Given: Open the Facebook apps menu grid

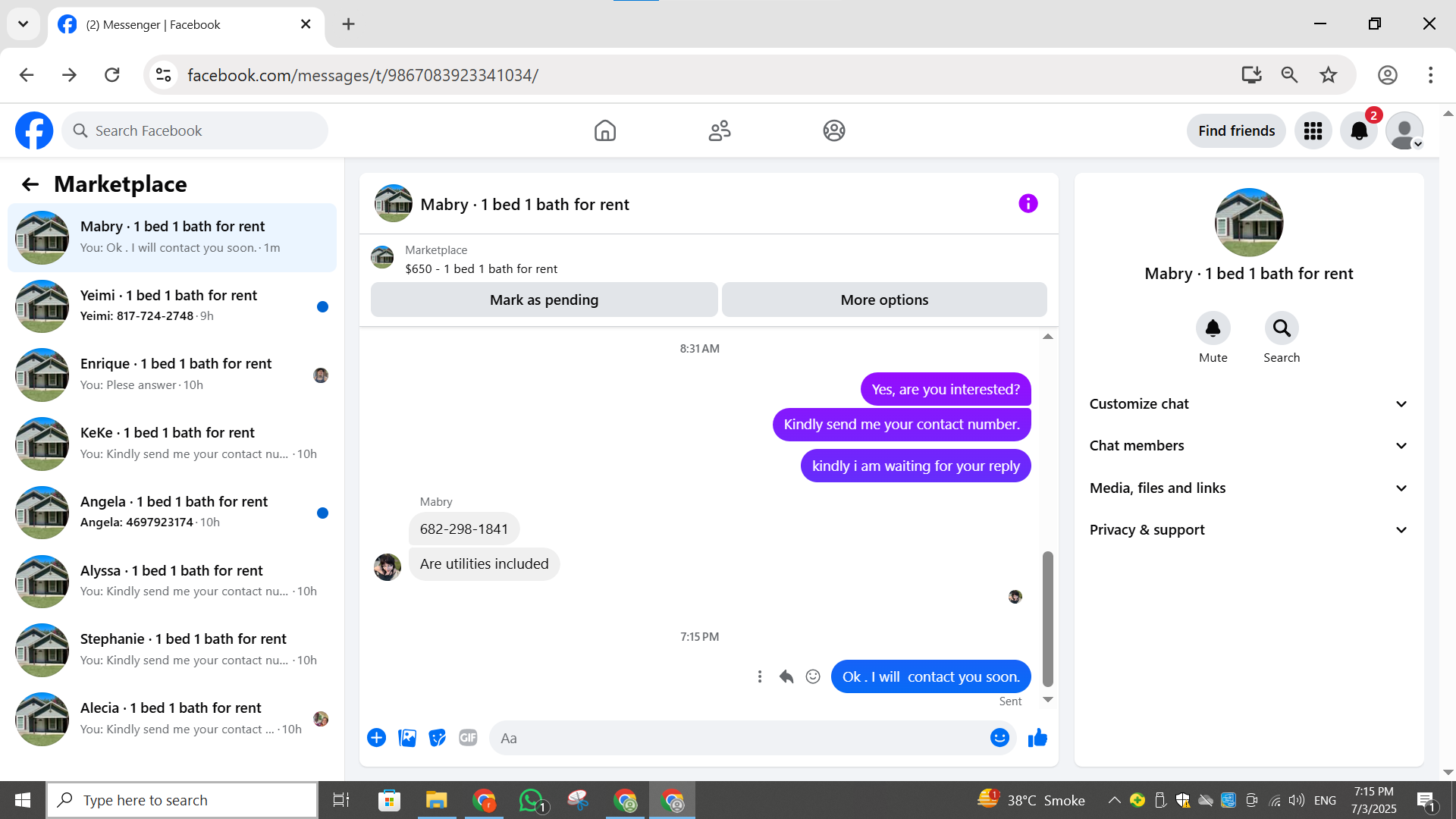Looking at the screenshot, I should click(1313, 131).
